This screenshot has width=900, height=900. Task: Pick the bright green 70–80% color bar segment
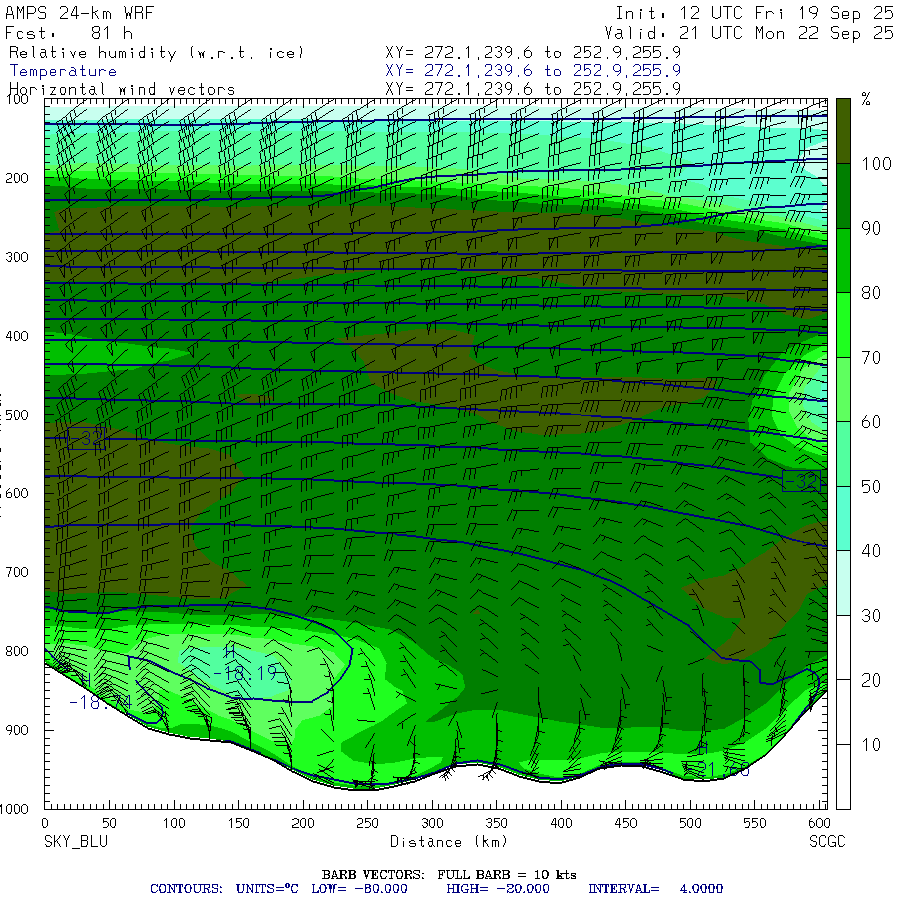point(843,325)
